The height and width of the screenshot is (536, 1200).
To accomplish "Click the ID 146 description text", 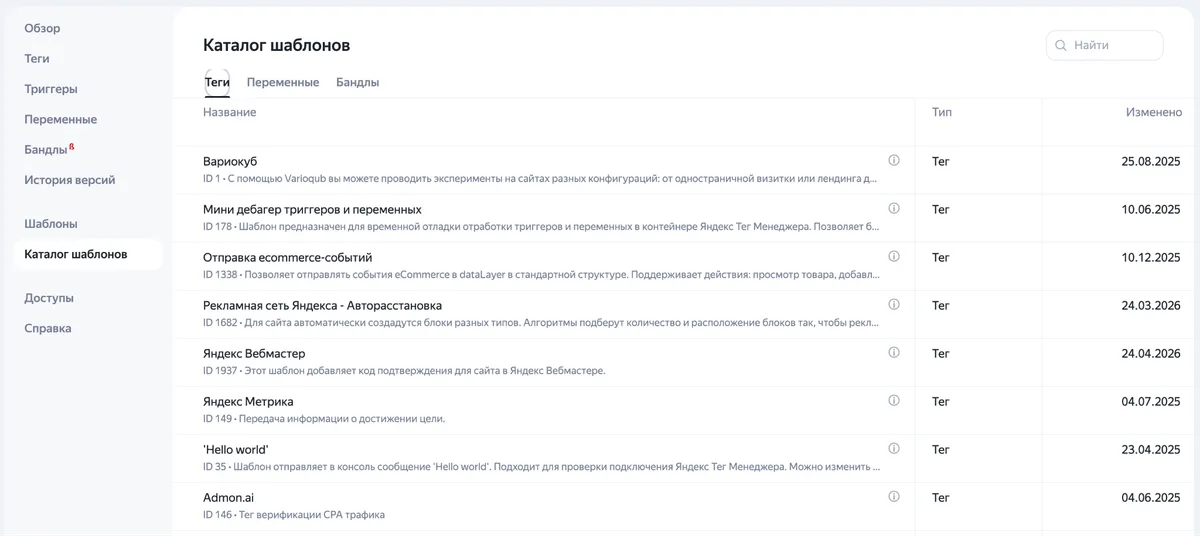I will (294, 515).
